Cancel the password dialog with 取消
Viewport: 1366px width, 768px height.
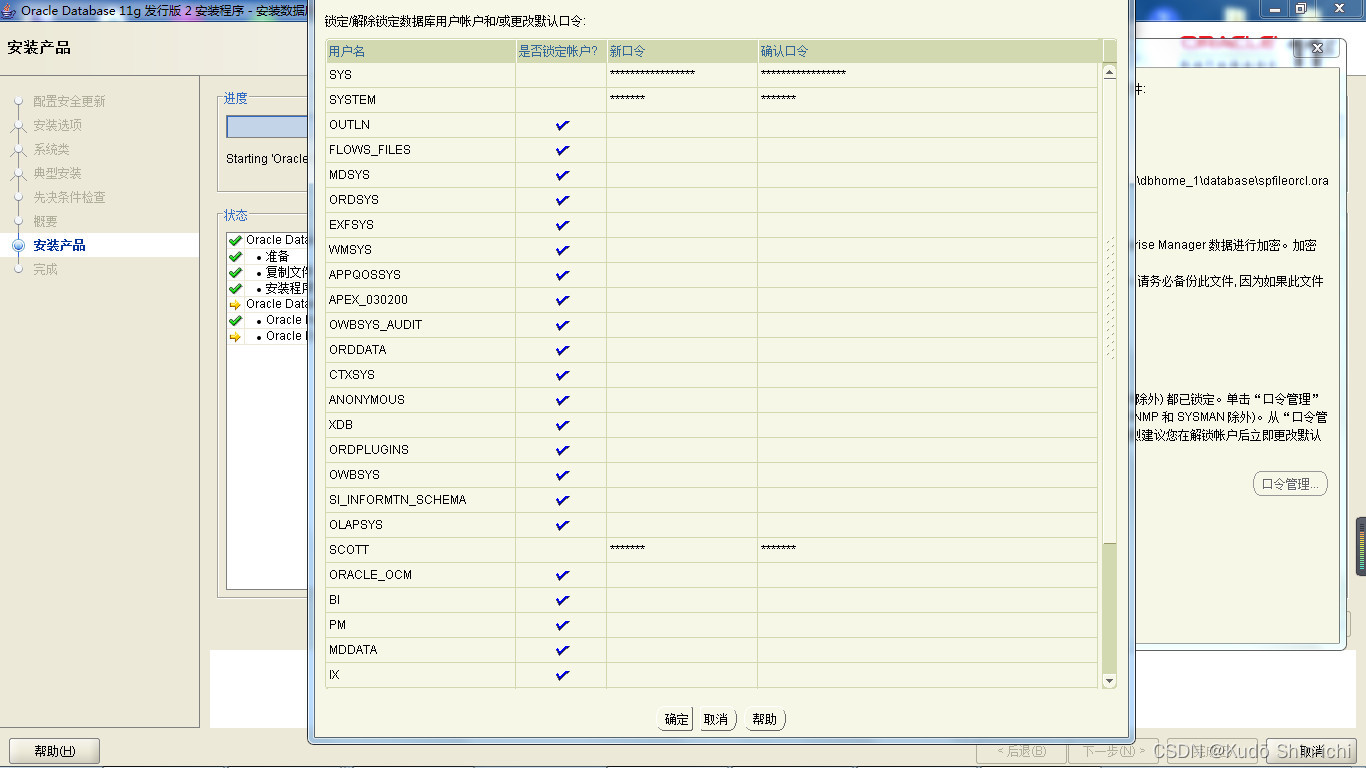point(716,719)
